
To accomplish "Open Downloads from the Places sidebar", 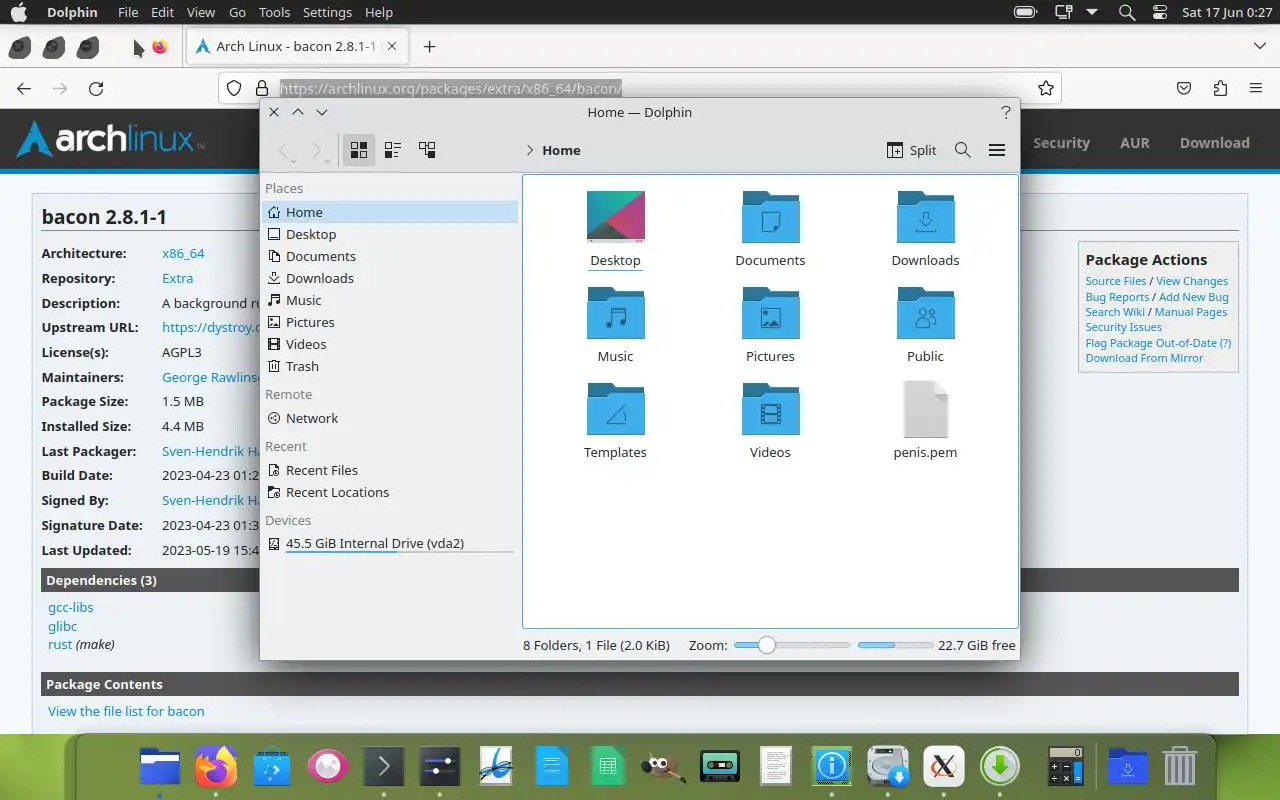I will [x=390, y=278].
